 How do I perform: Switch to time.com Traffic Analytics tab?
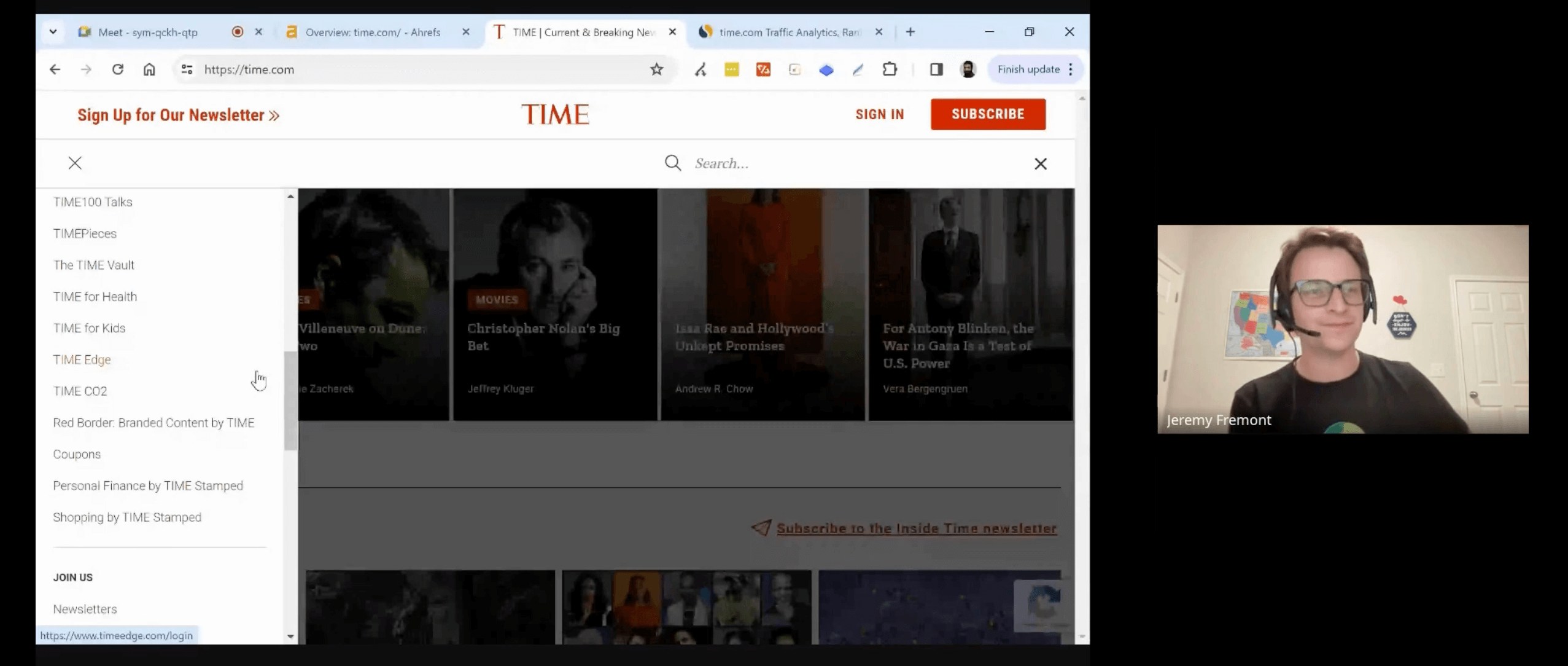coord(790,32)
